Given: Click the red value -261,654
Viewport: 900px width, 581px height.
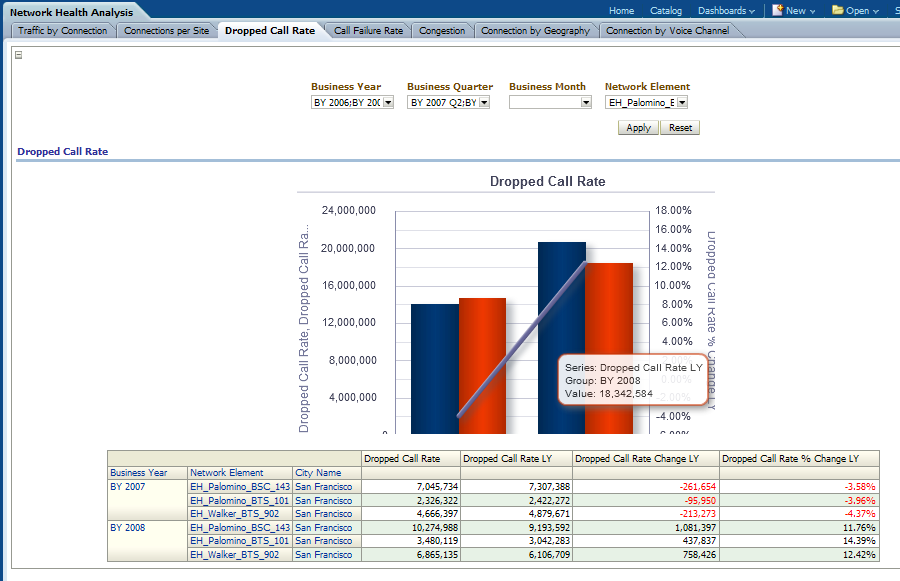Looking at the screenshot, I should tap(698, 486).
